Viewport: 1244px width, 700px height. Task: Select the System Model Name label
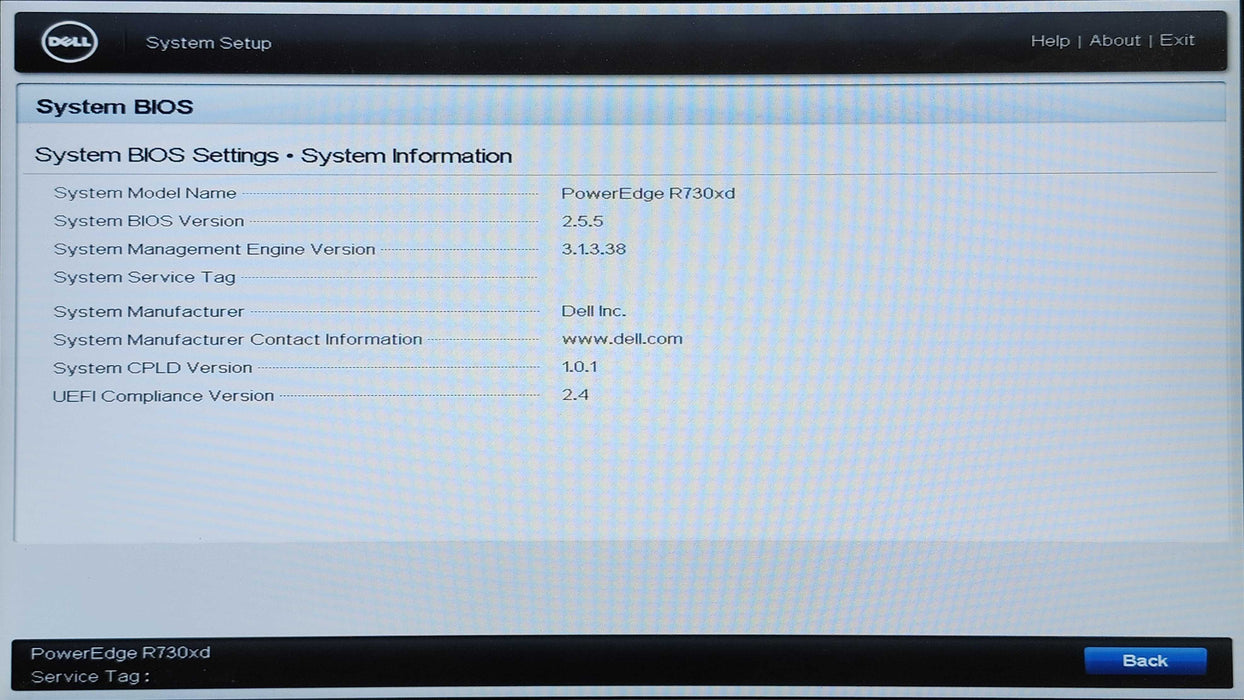(145, 193)
